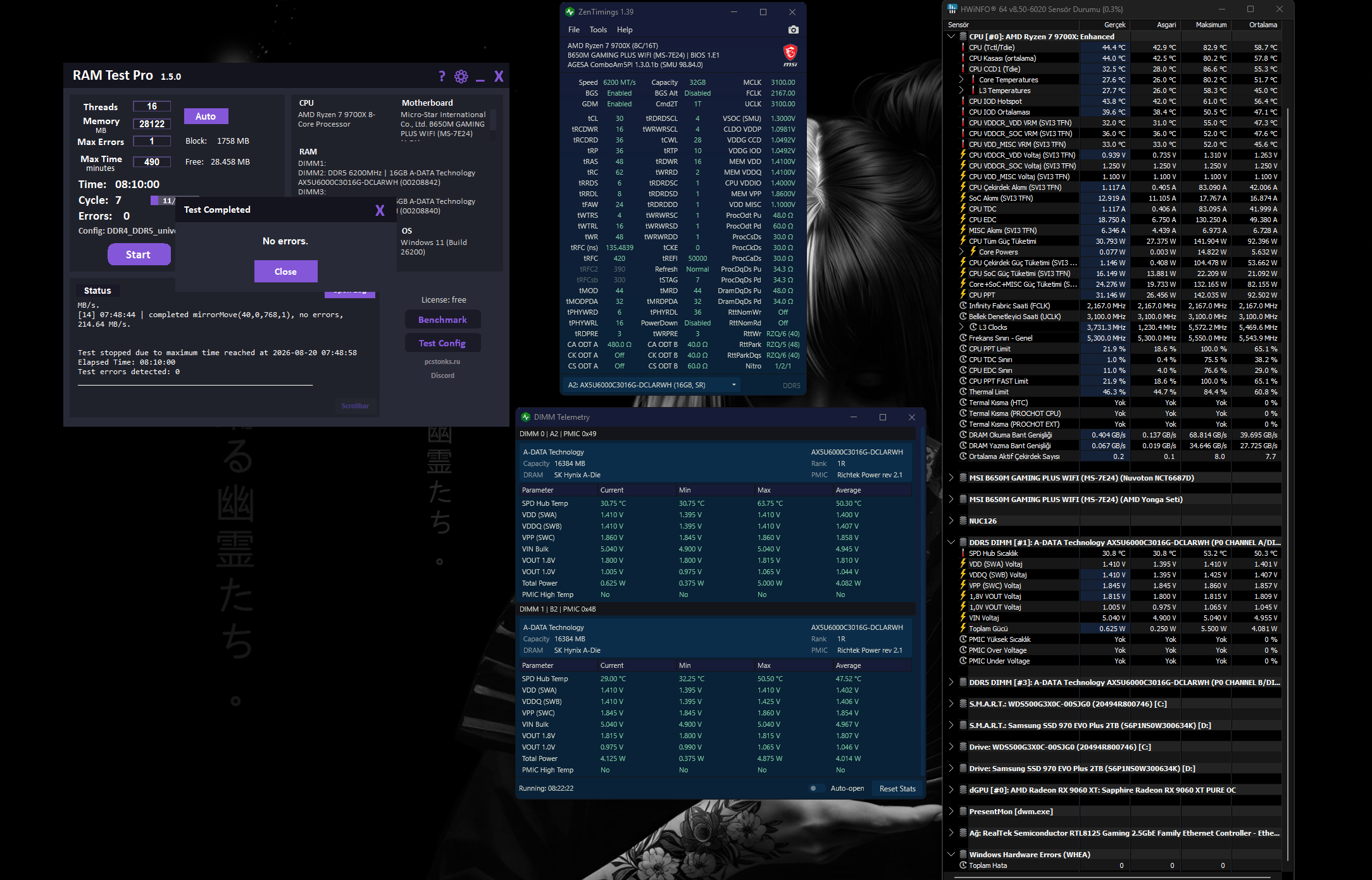The image size is (1372, 880).
Task: Click the icon beside PMIC Over Voltage
Action: tap(963, 650)
